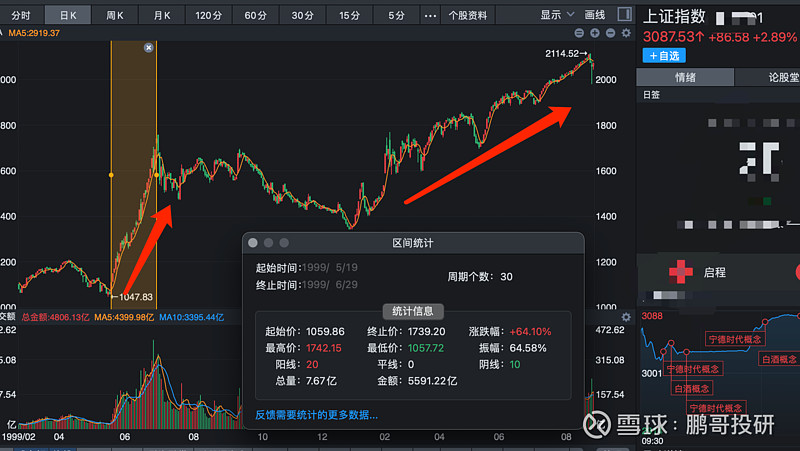Click the left range selection handle
Image resolution: width=800 pixels, height=451 pixels.
(111, 175)
